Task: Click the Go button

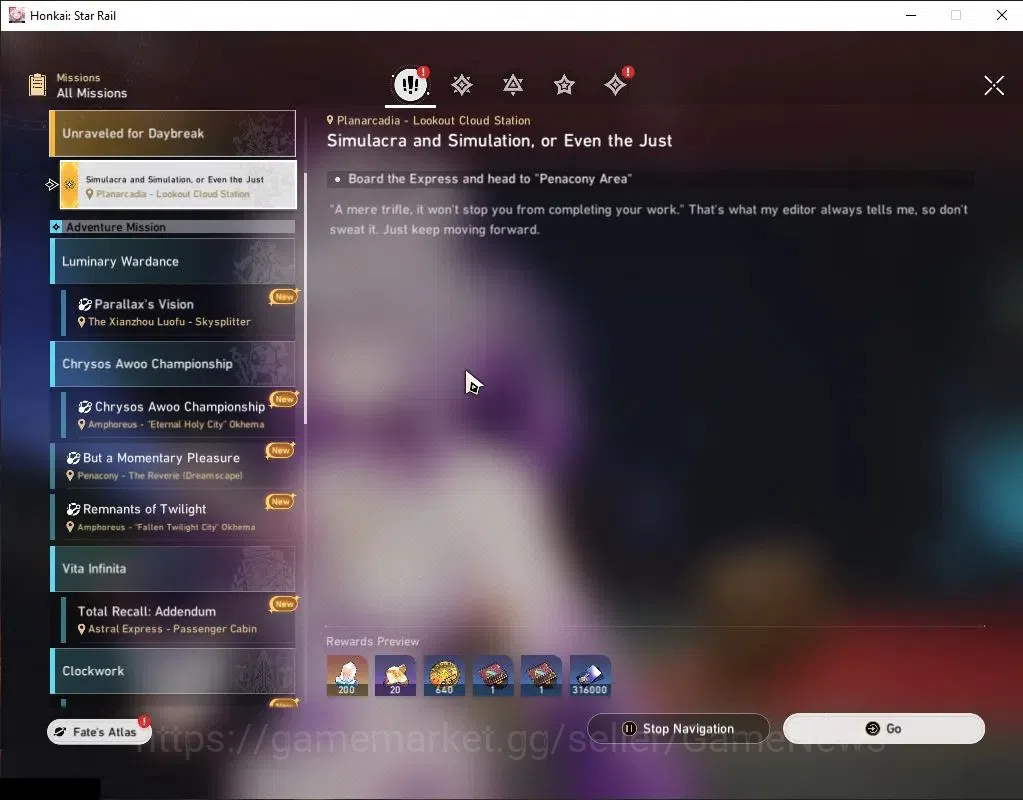Action: click(x=883, y=728)
